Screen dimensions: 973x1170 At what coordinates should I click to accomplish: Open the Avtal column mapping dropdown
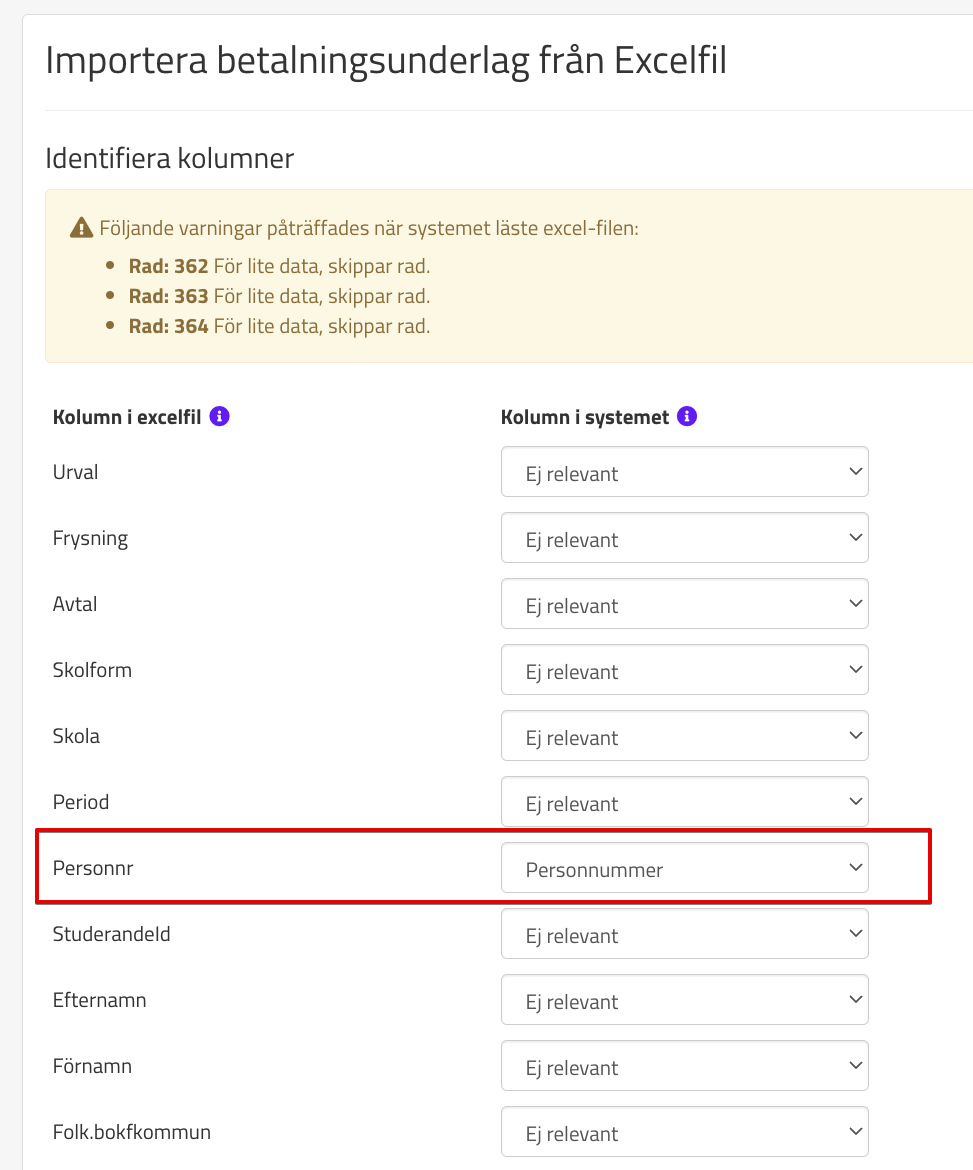[684, 605]
